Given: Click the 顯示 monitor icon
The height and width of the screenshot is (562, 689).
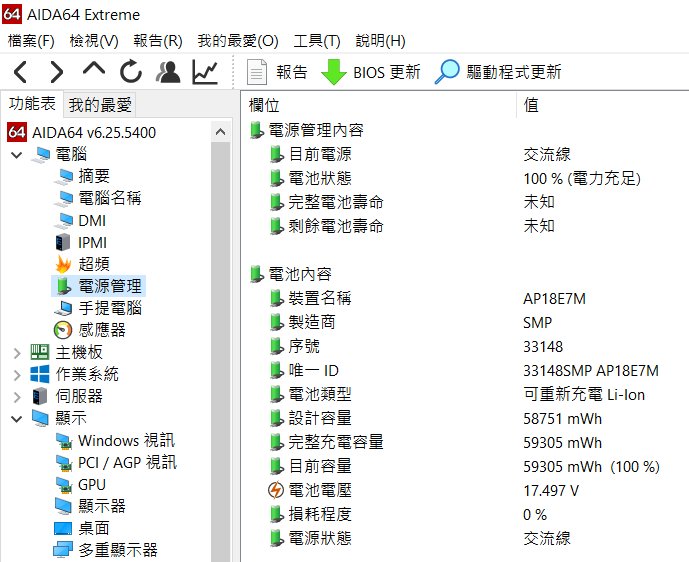Looking at the screenshot, I should [40, 418].
